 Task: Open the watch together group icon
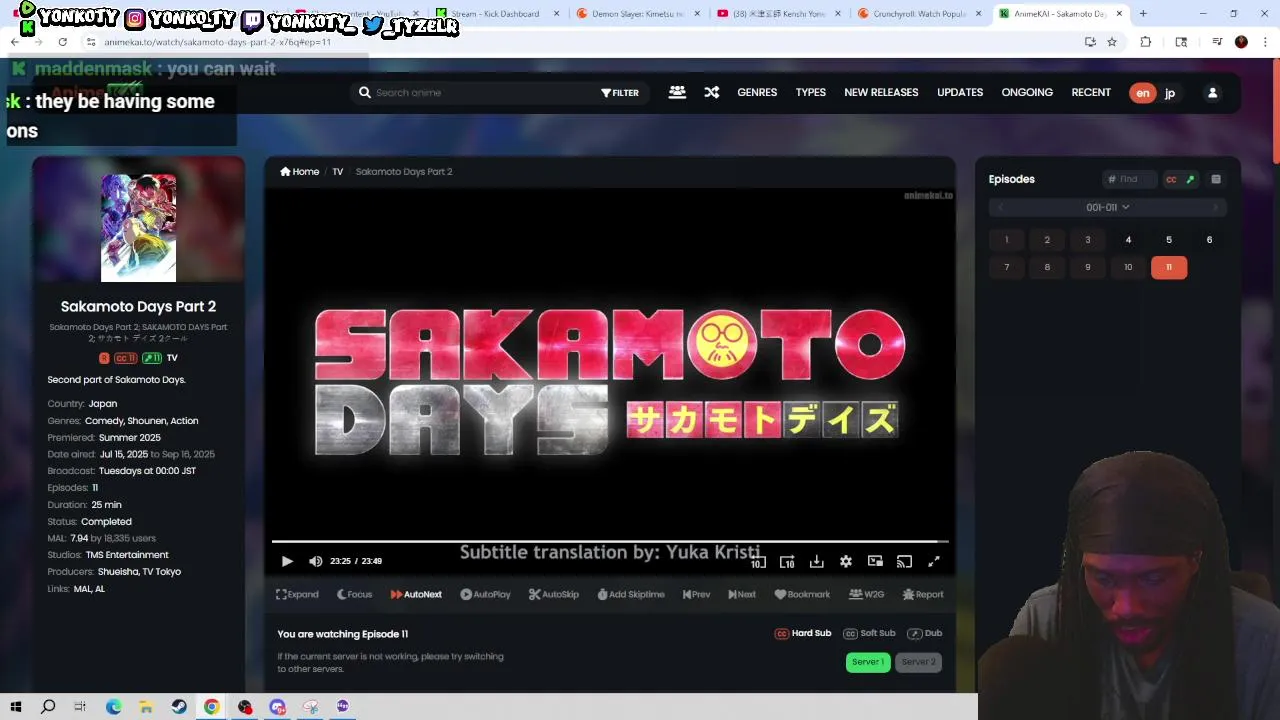click(677, 92)
